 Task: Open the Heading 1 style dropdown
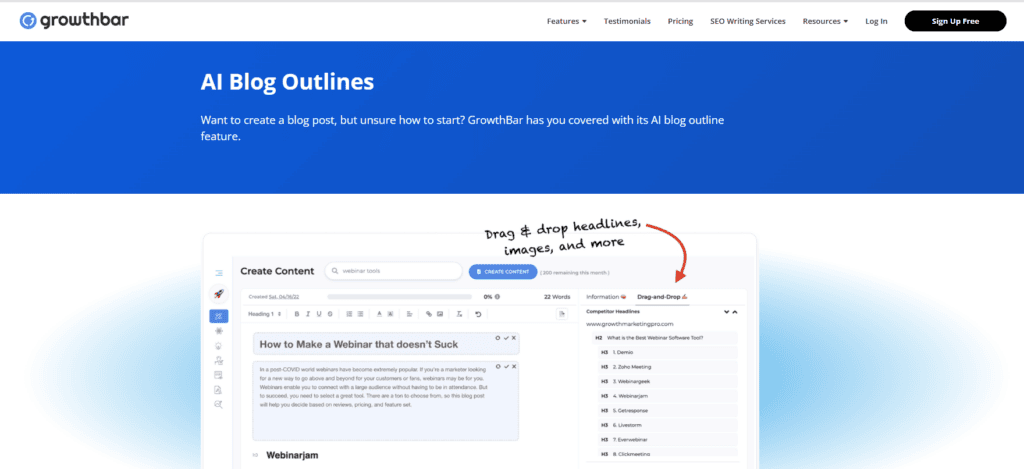pyautogui.click(x=264, y=314)
